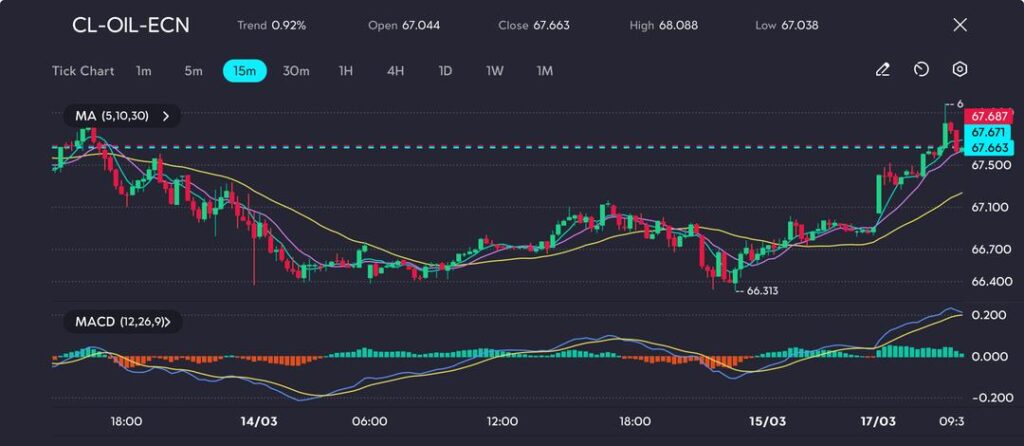Open the drawing pencil tool

[x=882, y=70]
